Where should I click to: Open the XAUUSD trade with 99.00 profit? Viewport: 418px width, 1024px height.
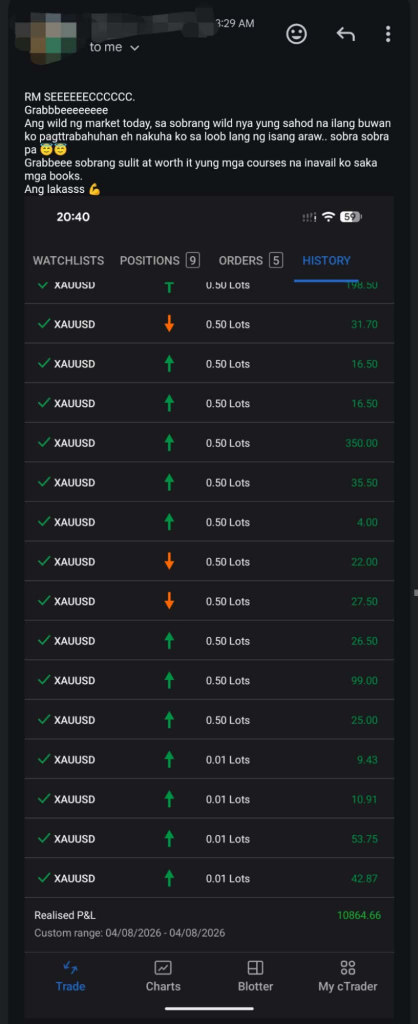(x=209, y=680)
